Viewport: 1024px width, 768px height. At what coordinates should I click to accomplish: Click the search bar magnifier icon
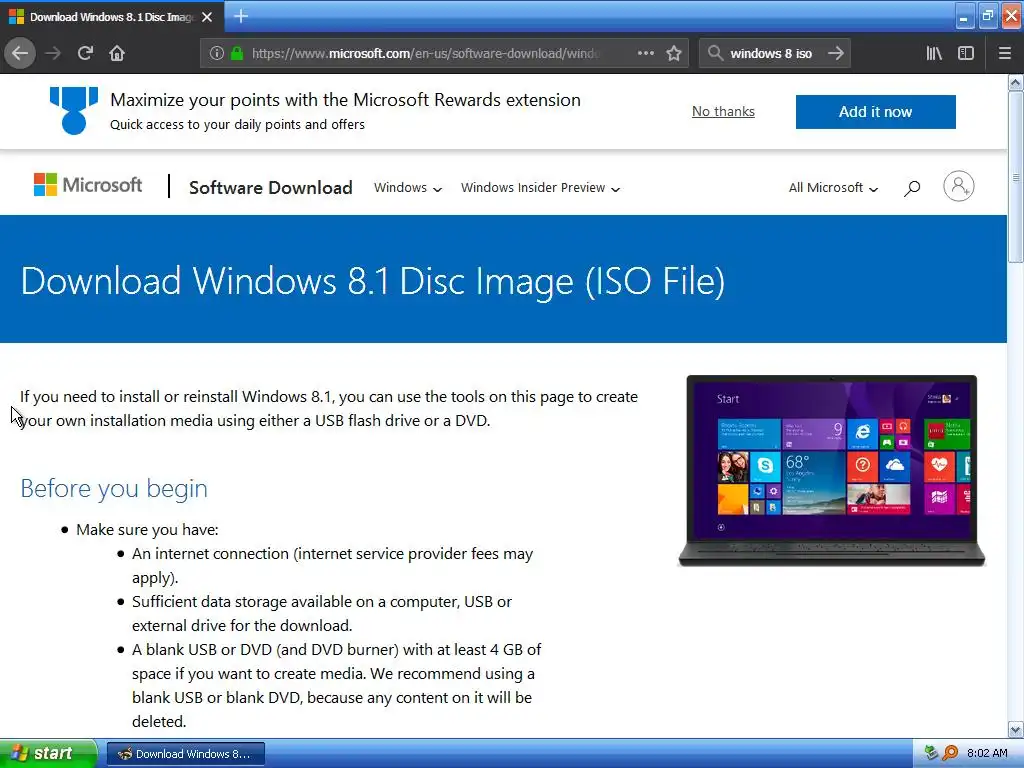coord(715,53)
